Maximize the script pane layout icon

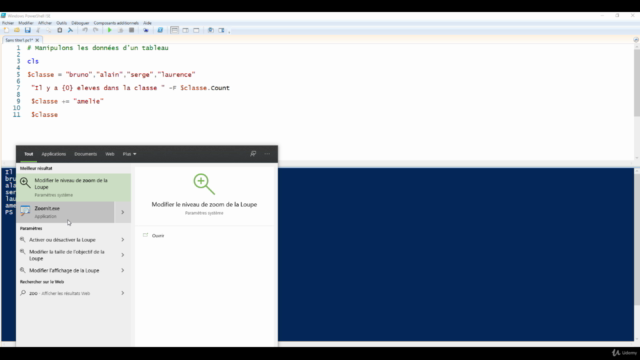[196, 30]
